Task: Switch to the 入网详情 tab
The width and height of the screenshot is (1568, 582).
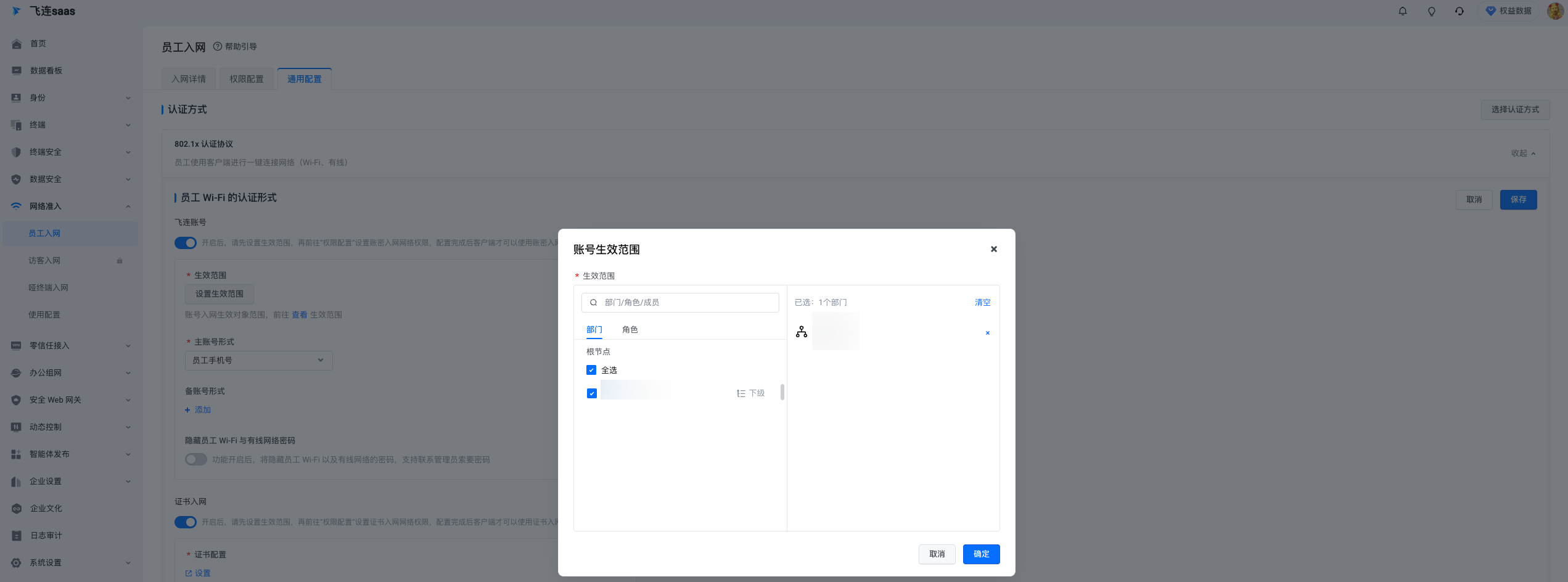Action: tap(189, 79)
